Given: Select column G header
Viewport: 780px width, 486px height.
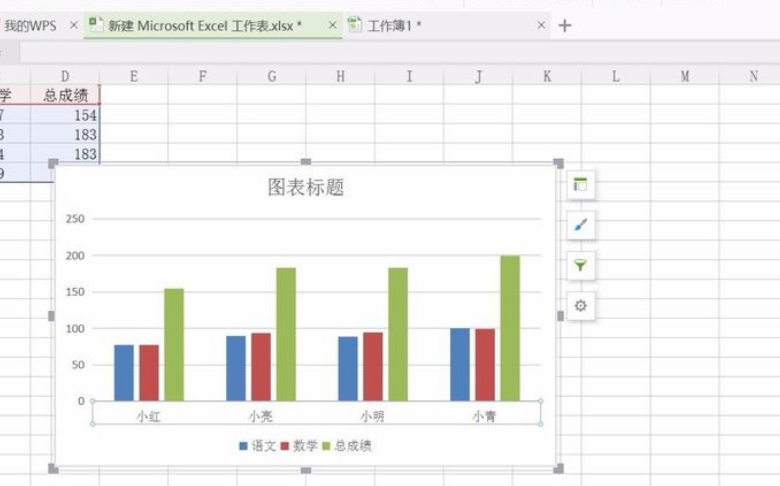Looking at the screenshot, I should [272, 76].
